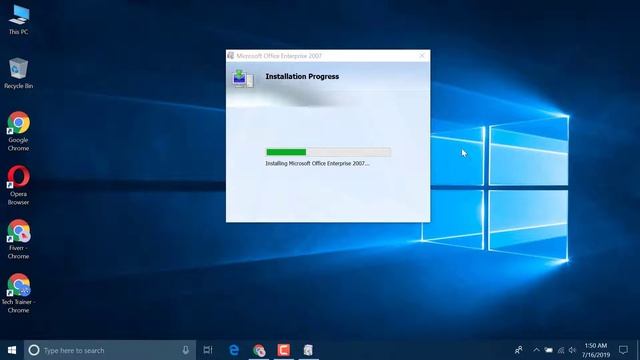
Task: Launch Microsoft Edge from taskbar
Action: pos(234,350)
